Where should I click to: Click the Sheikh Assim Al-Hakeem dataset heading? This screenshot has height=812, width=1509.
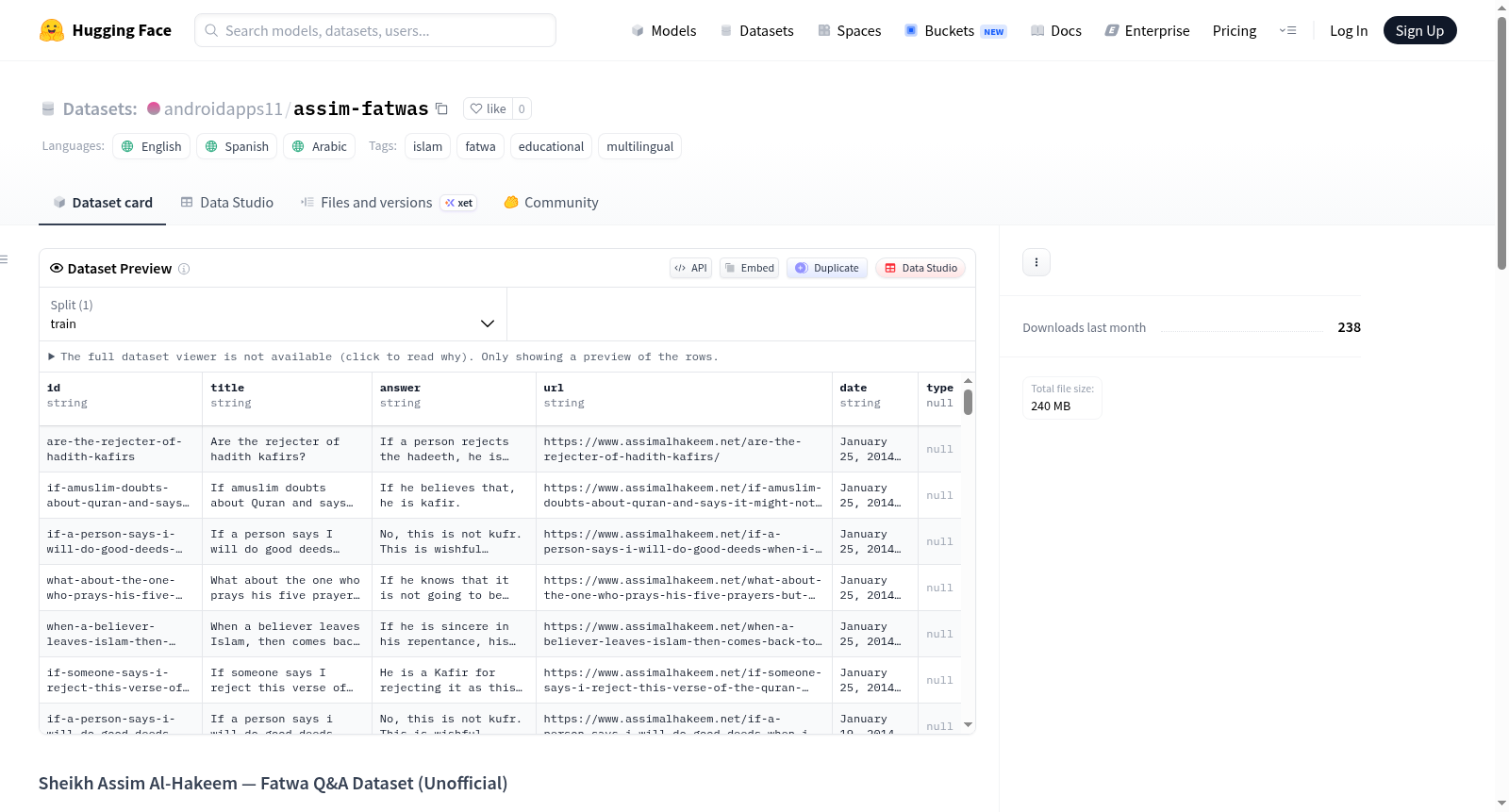pos(274,784)
